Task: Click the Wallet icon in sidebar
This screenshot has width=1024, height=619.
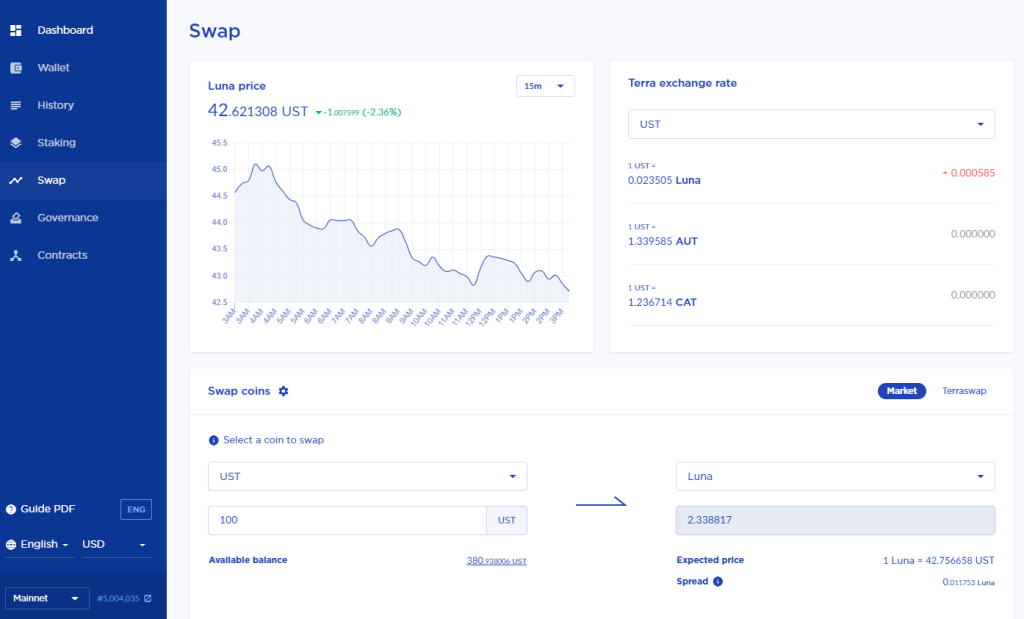Action: tap(16, 68)
